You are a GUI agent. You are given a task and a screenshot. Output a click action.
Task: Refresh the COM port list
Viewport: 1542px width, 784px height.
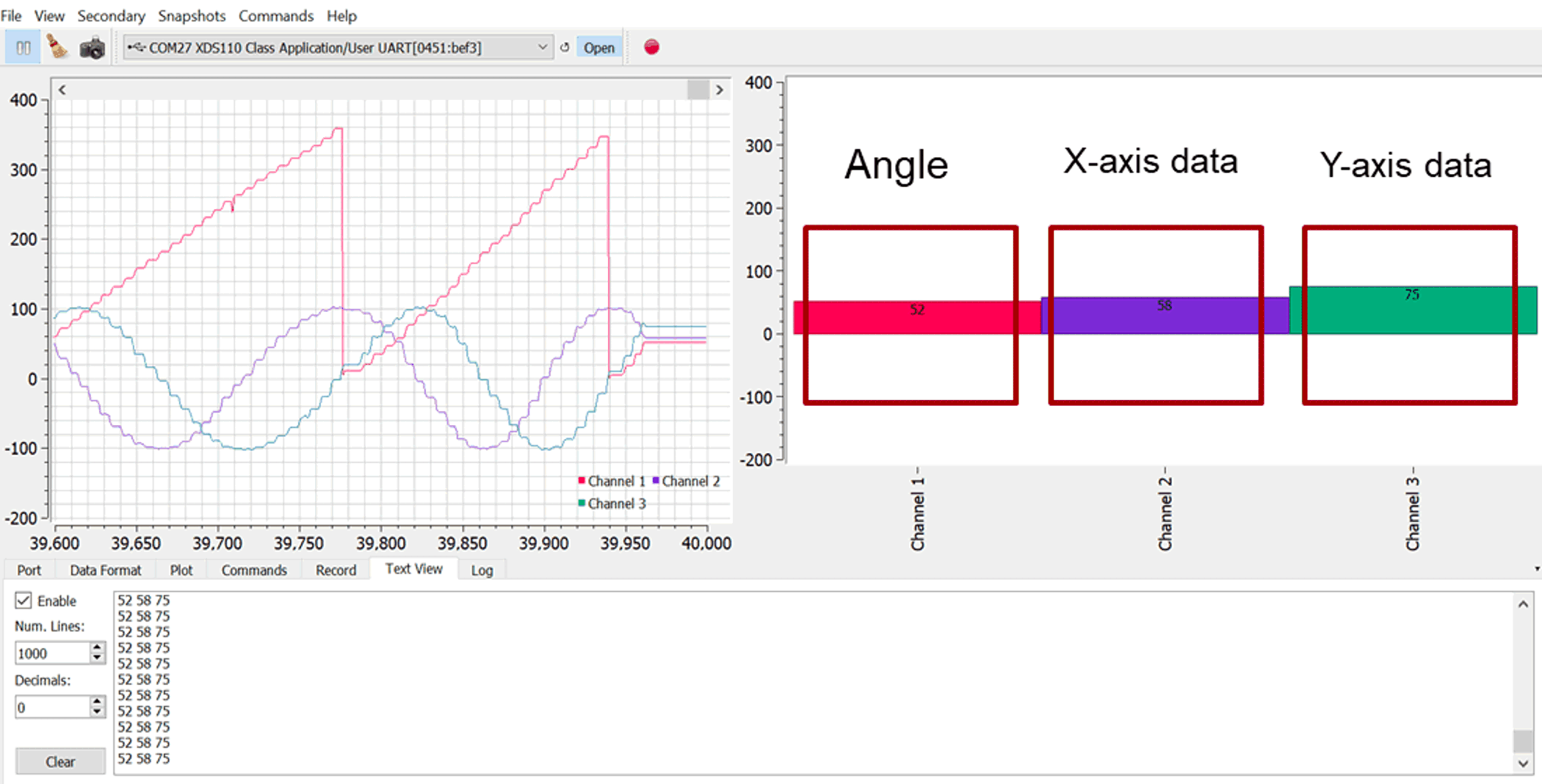pyautogui.click(x=565, y=48)
